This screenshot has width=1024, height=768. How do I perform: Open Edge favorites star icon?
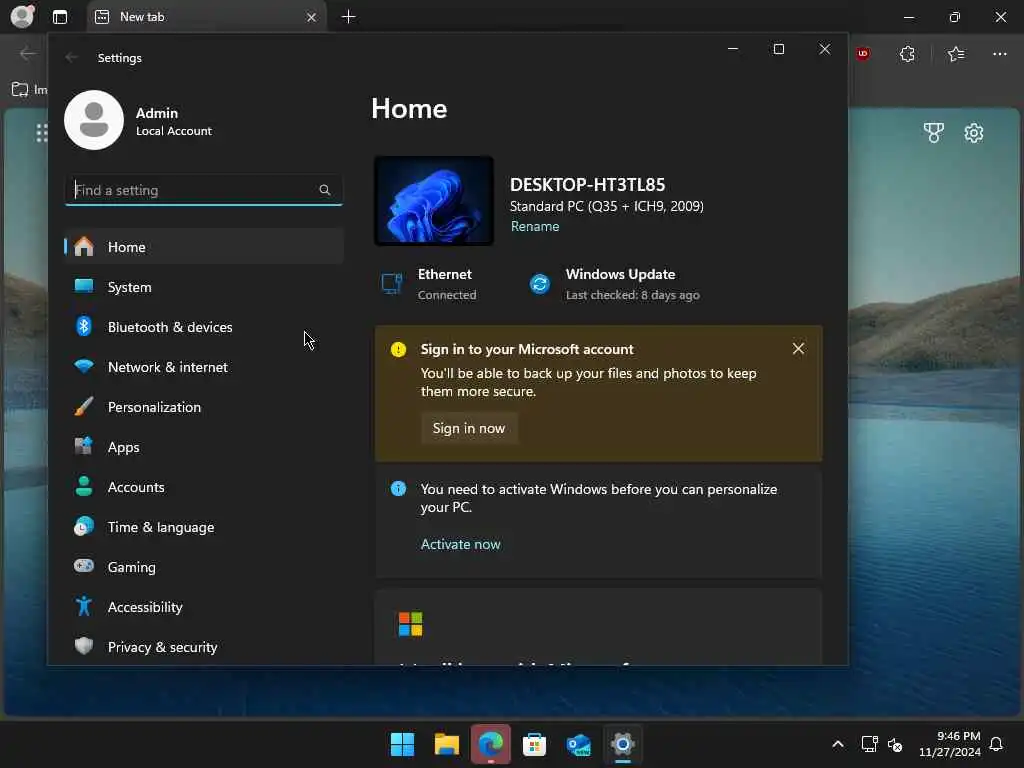[x=956, y=54]
